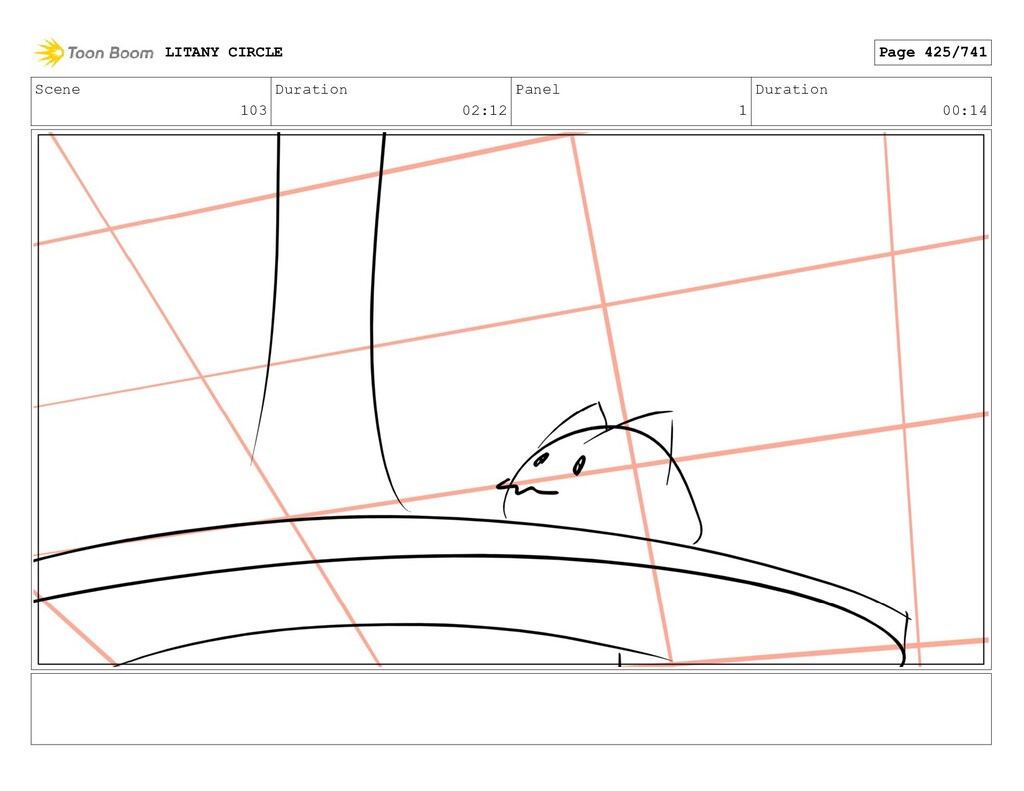The image size is (1024, 791).
Task: Click scene number 103
Action: click(253, 110)
